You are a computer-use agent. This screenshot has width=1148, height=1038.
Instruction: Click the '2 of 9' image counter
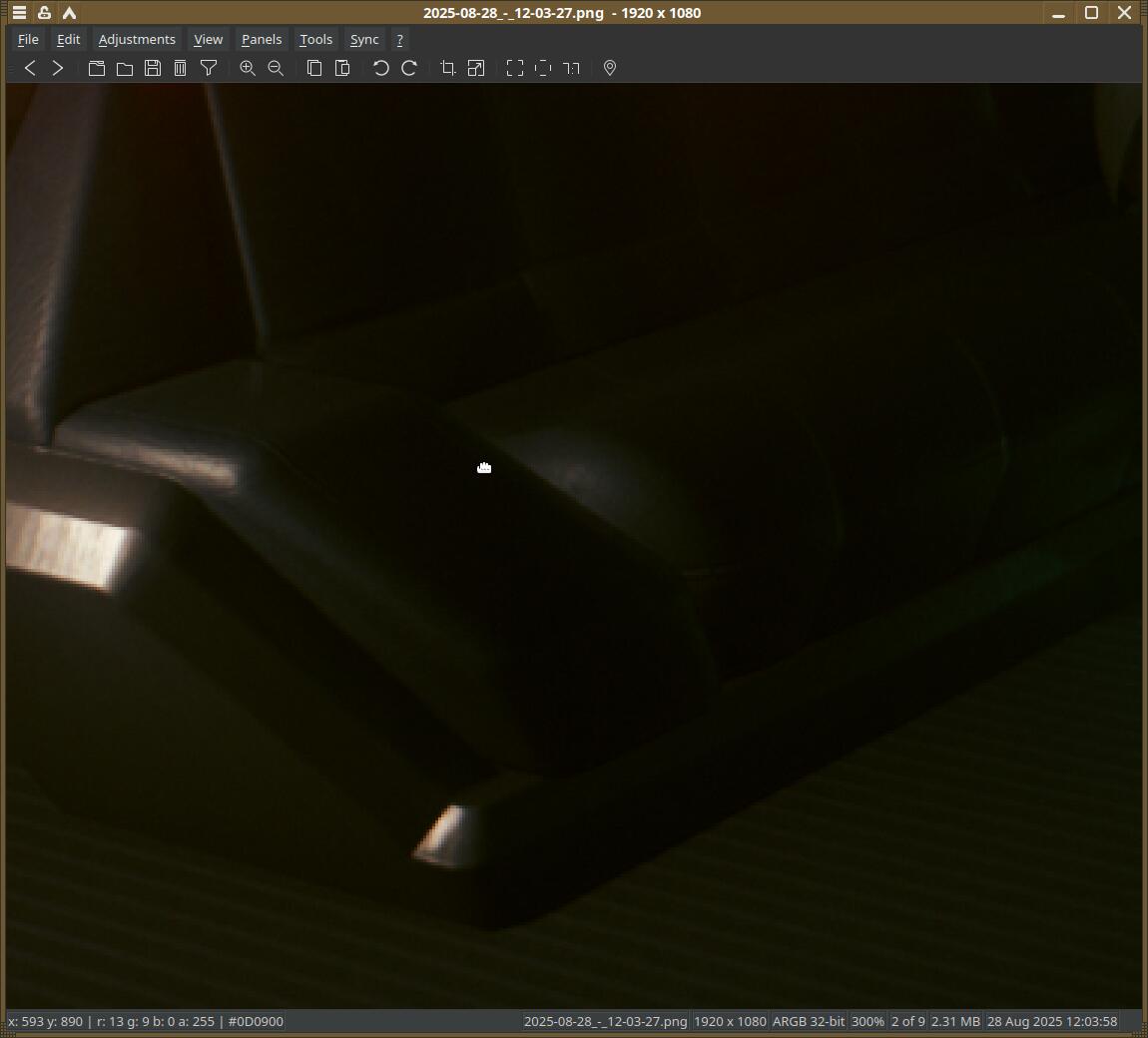click(907, 1021)
